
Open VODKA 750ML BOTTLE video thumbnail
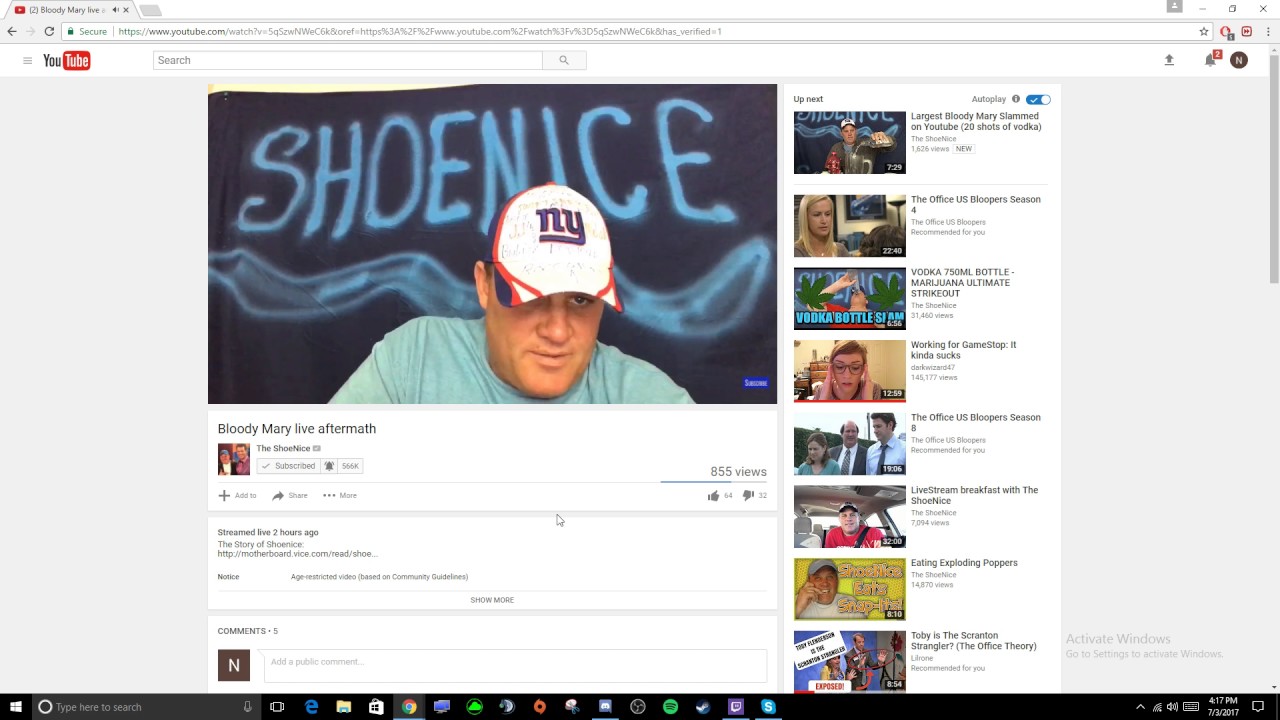point(849,299)
